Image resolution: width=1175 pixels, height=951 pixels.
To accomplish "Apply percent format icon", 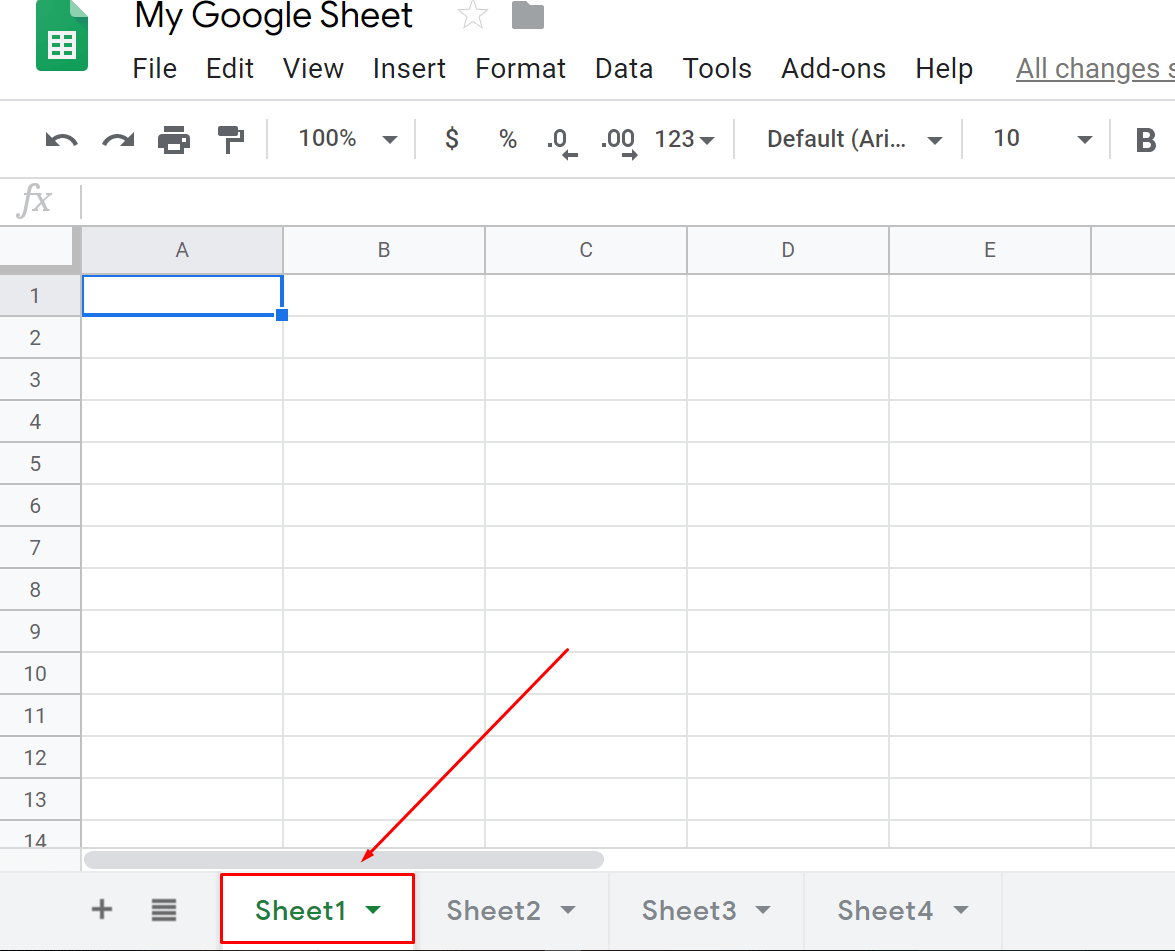I will pyautogui.click(x=507, y=139).
